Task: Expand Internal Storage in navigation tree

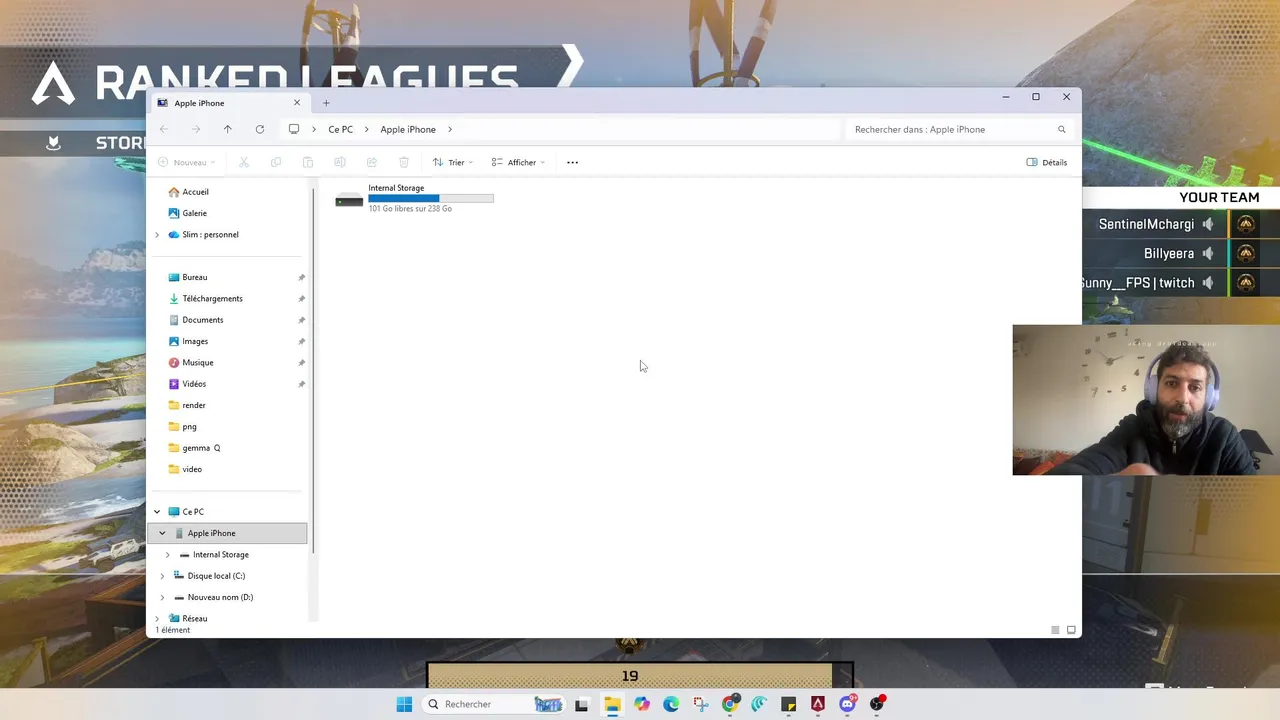Action: [x=167, y=555]
